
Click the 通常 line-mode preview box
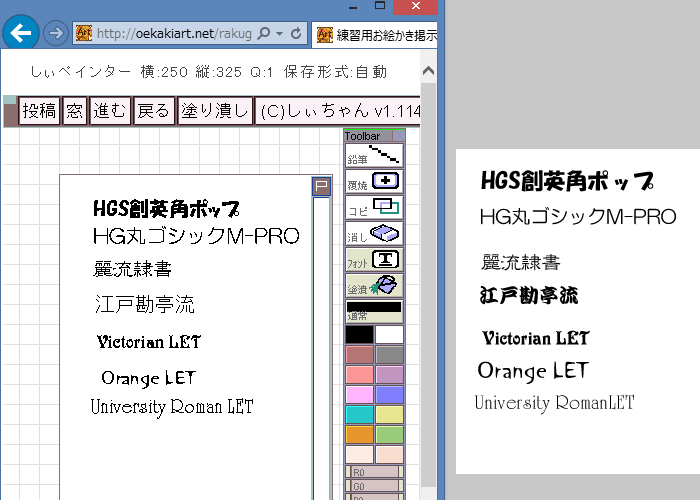pos(374,312)
